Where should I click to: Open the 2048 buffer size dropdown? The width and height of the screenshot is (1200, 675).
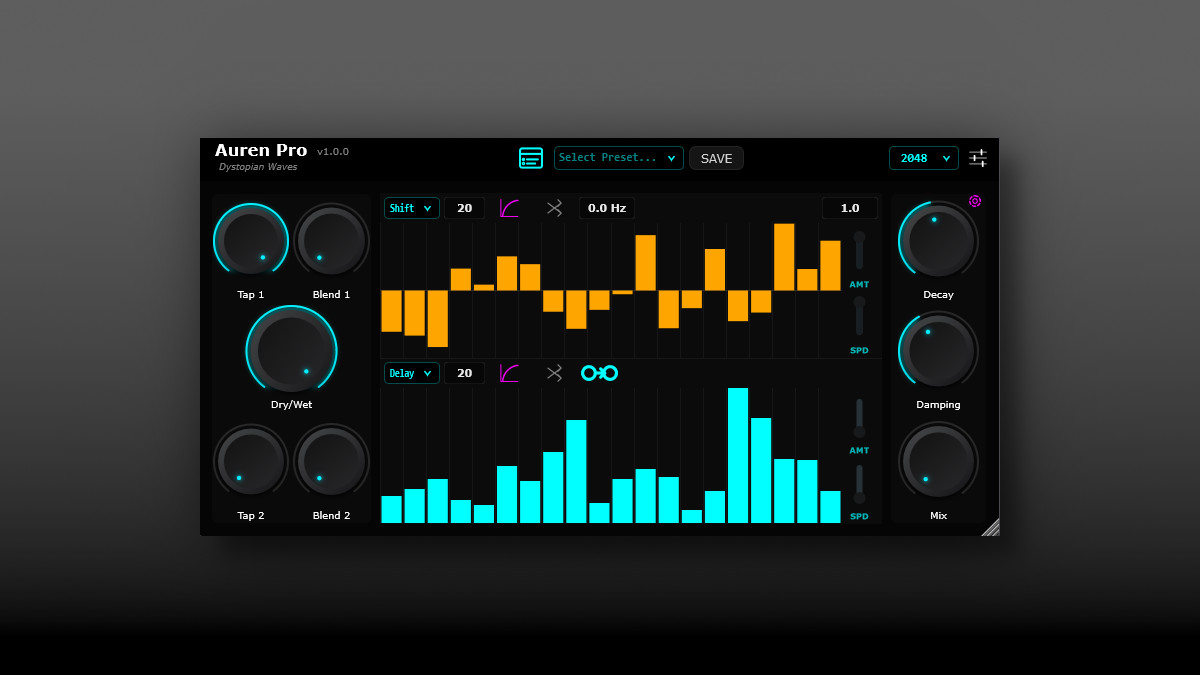pyautogui.click(x=924, y=158)
